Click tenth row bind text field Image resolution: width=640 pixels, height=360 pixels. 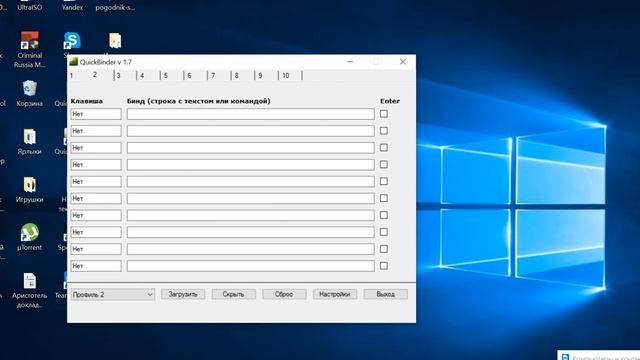(251, 266)
